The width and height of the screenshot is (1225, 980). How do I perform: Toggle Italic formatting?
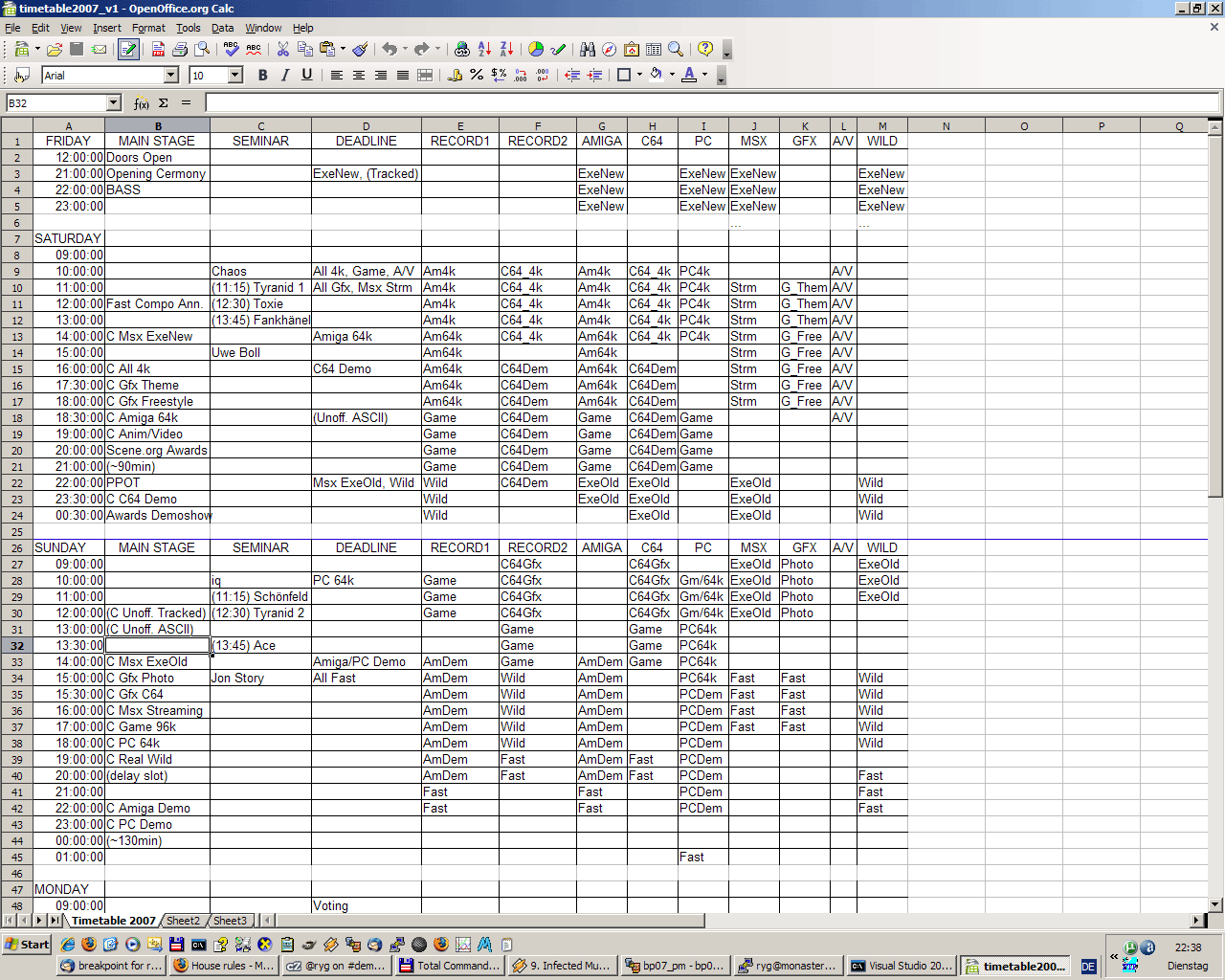(285, 75)
